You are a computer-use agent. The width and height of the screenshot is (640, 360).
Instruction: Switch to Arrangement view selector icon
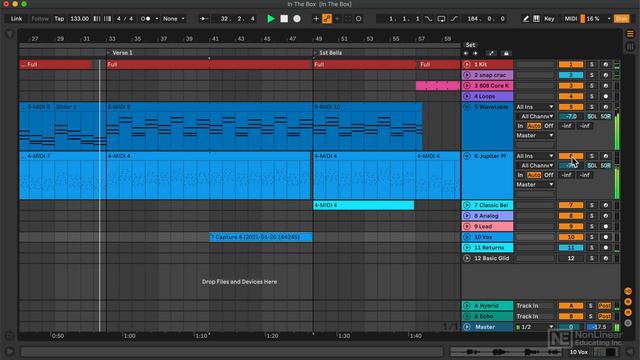click(x=630, y=34)
